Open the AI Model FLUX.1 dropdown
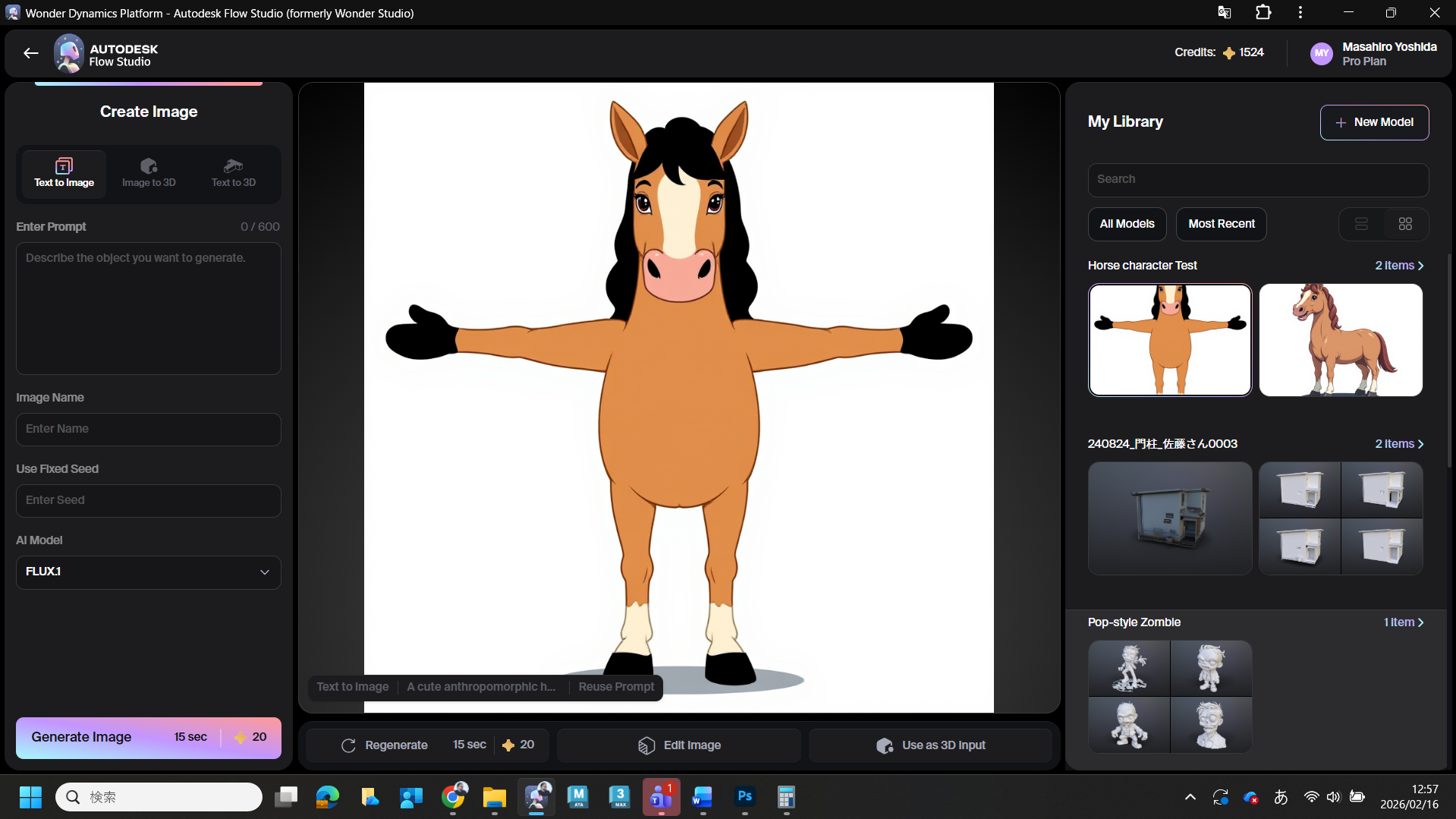1456x819 pixels. click(x=149, y=572)
